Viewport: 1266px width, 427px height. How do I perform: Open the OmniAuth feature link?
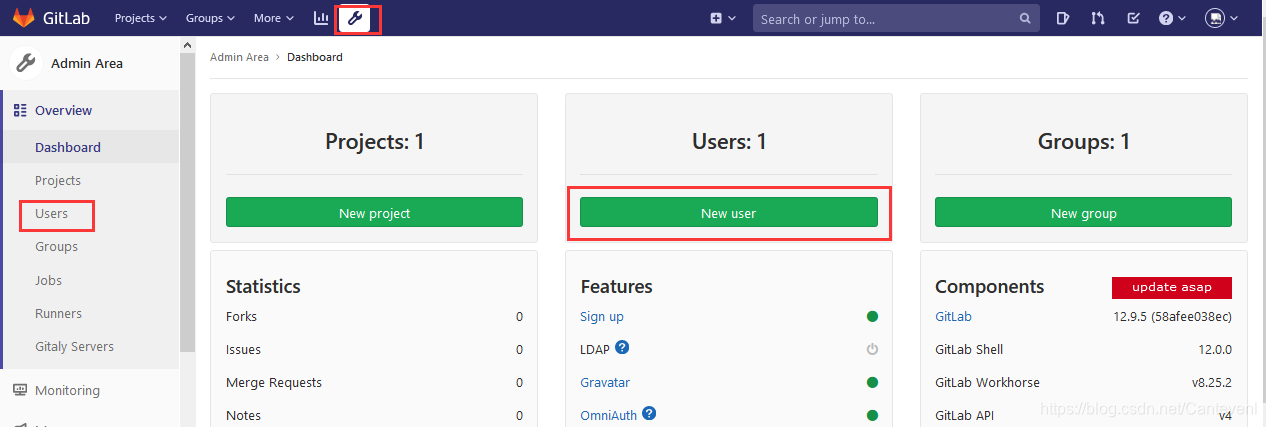[608, 415]
